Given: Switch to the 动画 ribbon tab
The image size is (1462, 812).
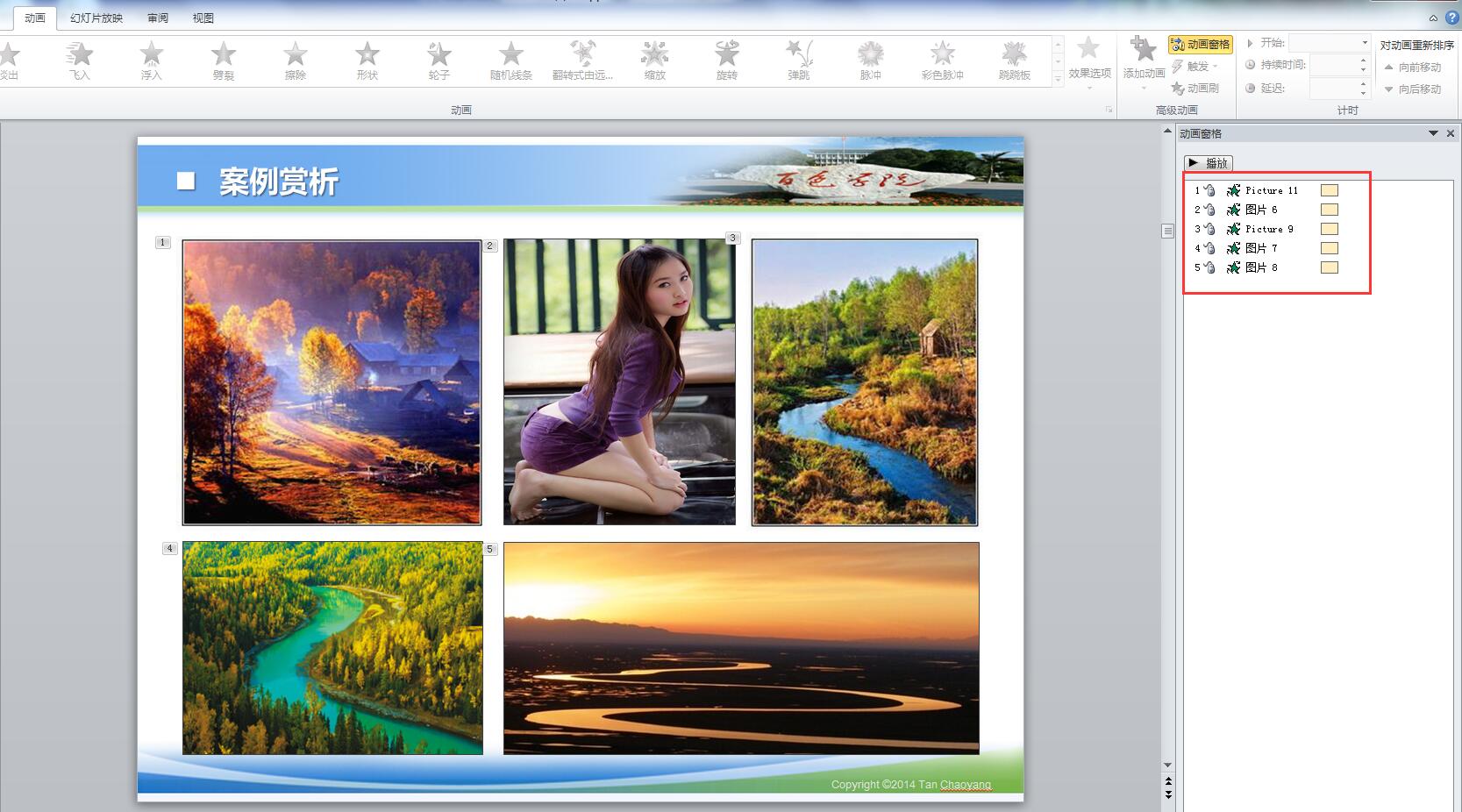Looking at the screenshot, I should (x=35, y=18).
